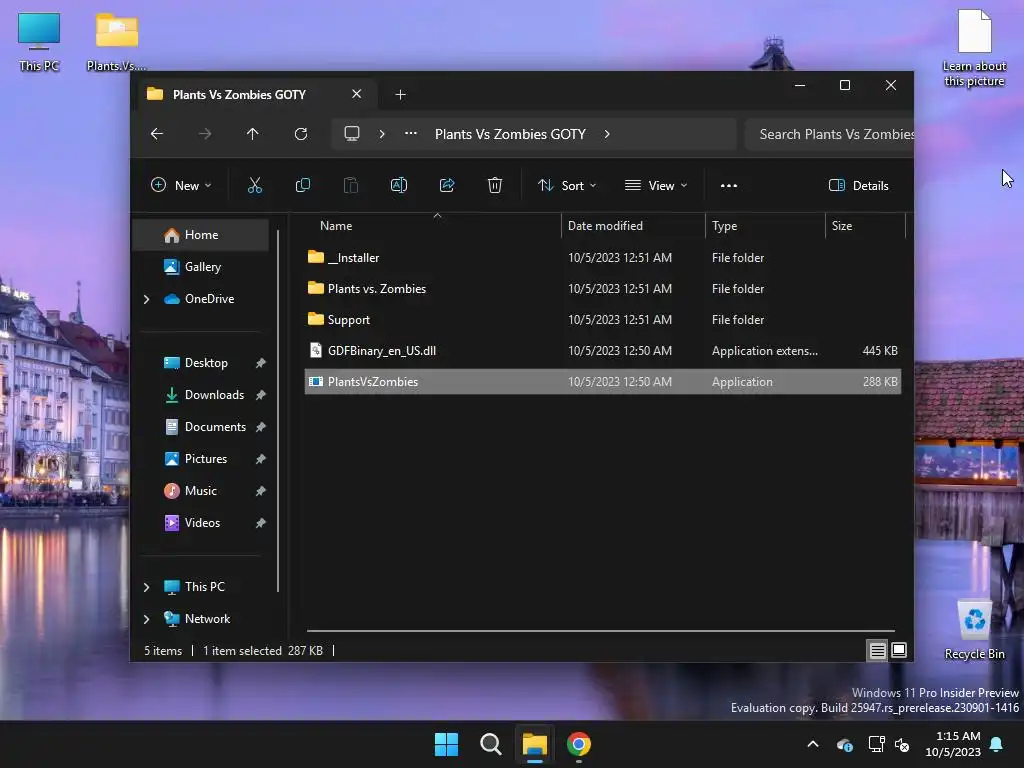Select the Plants.Vs... desktop folder
1024x768 pixels.
click(x=117, y=42)
